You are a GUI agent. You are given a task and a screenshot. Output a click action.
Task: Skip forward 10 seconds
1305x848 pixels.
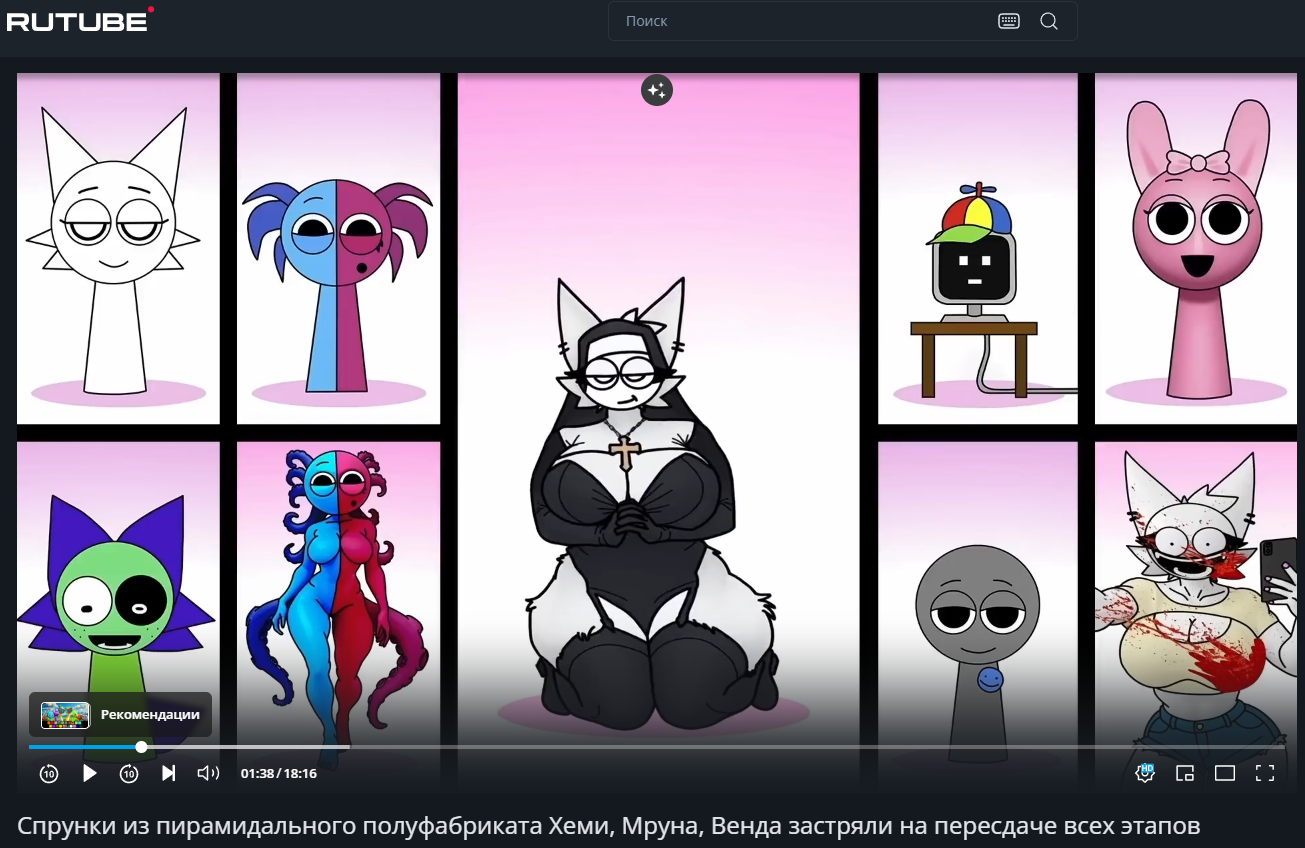129,773
